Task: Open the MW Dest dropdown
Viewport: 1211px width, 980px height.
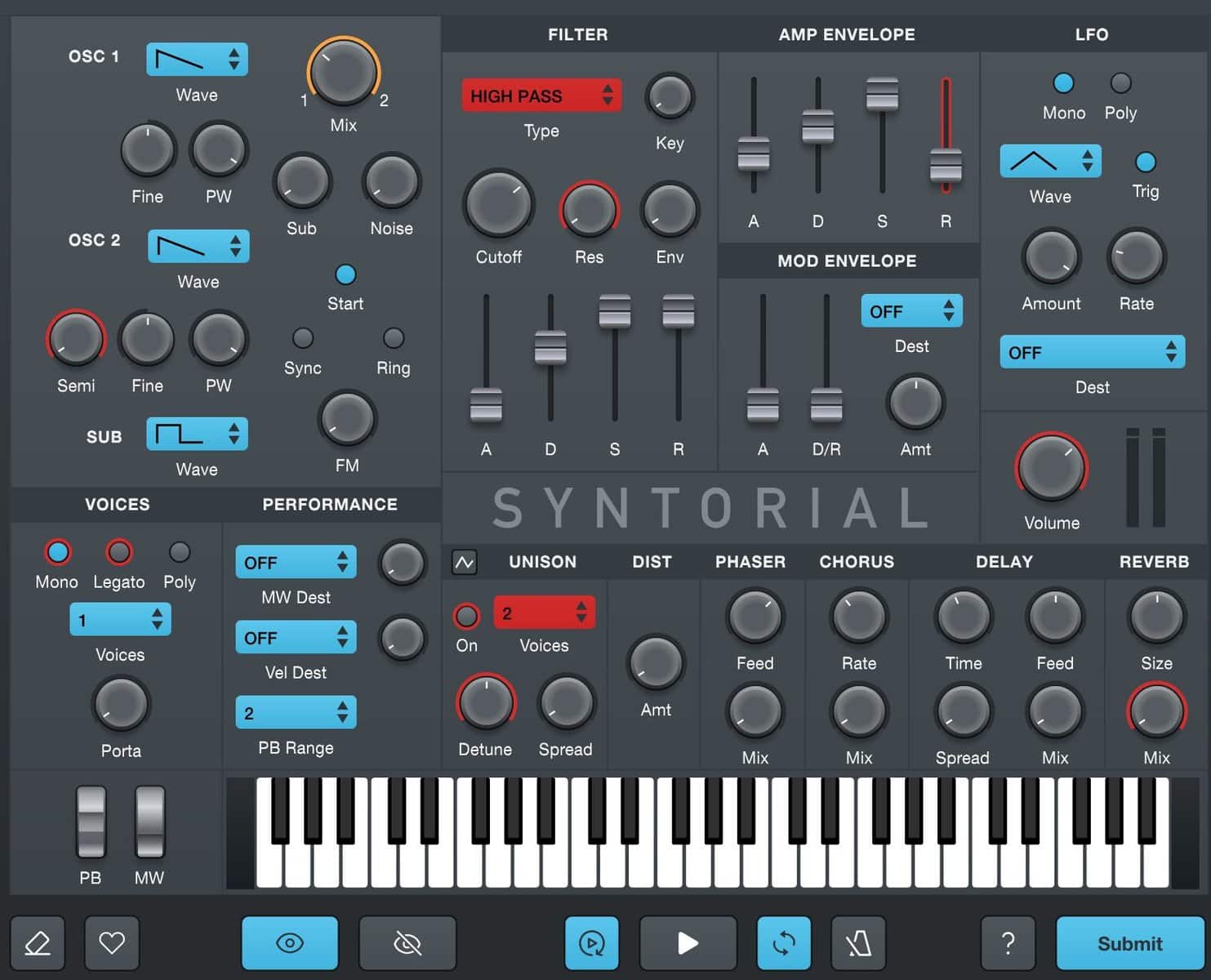Action: click(x=296, y=562)
